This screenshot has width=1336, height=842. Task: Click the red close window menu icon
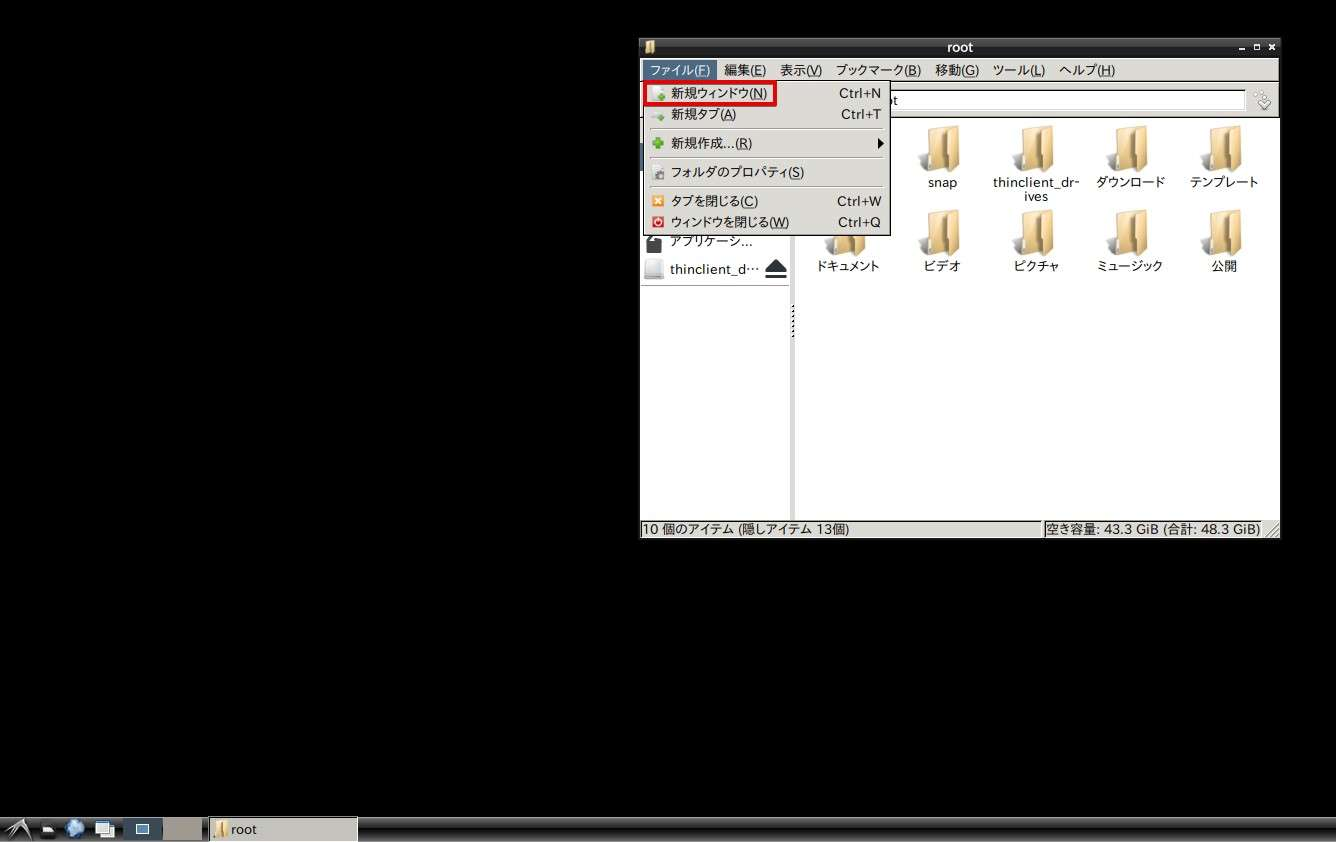(658, 222)
